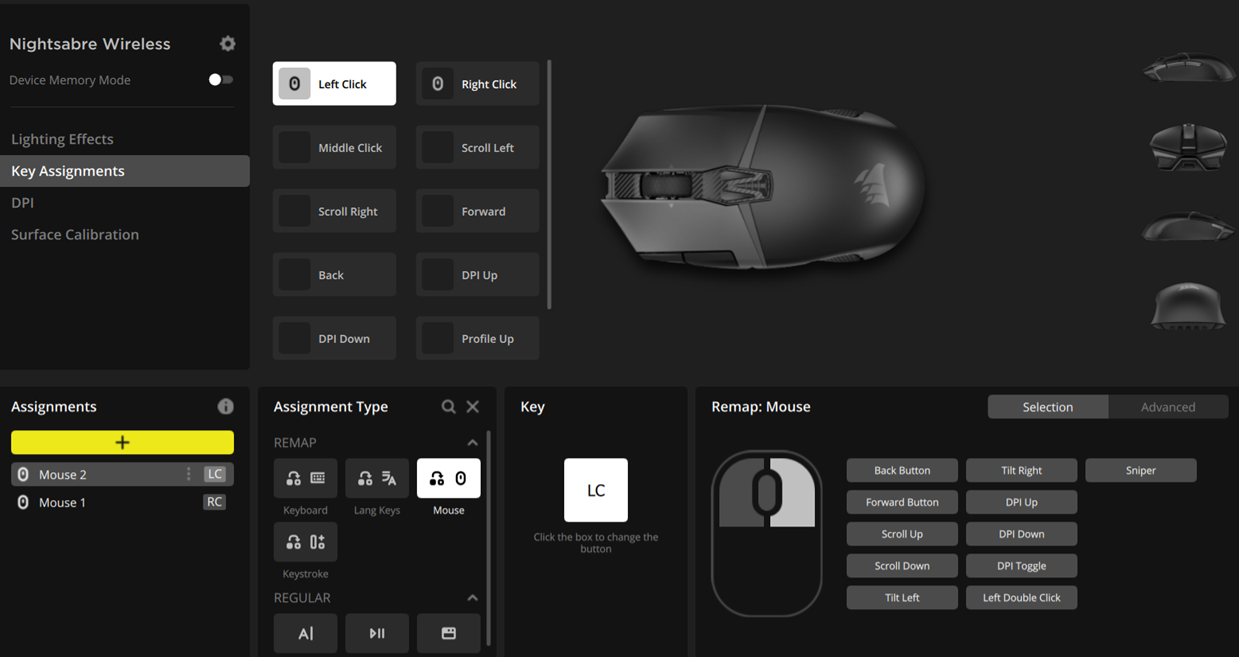The height and width of the screenshot is (657, 1239).
Task: Select the DPI Up key assignment
Action: point(477,275)
